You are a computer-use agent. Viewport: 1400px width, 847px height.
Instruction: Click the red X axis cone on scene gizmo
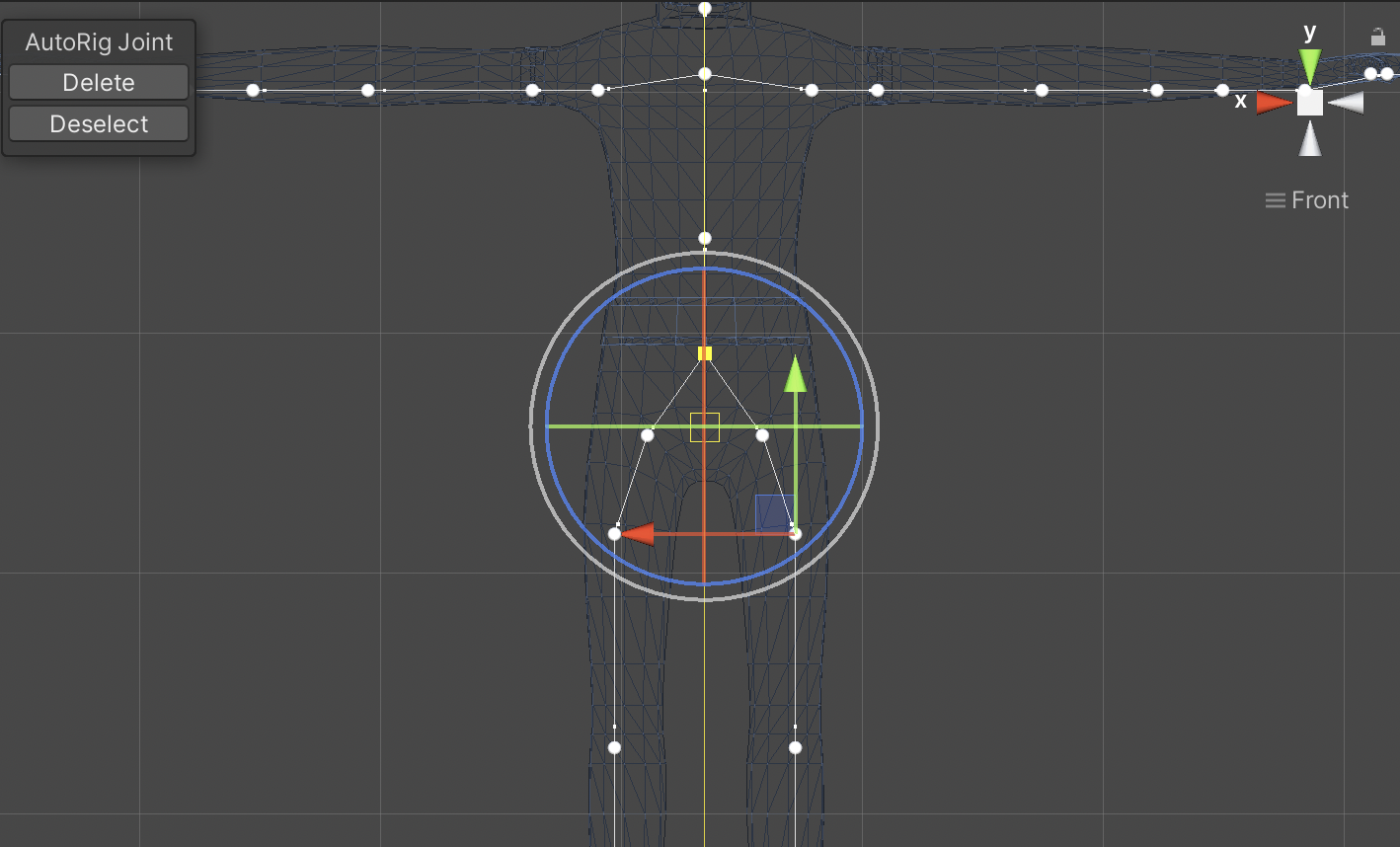point(1274,102)
